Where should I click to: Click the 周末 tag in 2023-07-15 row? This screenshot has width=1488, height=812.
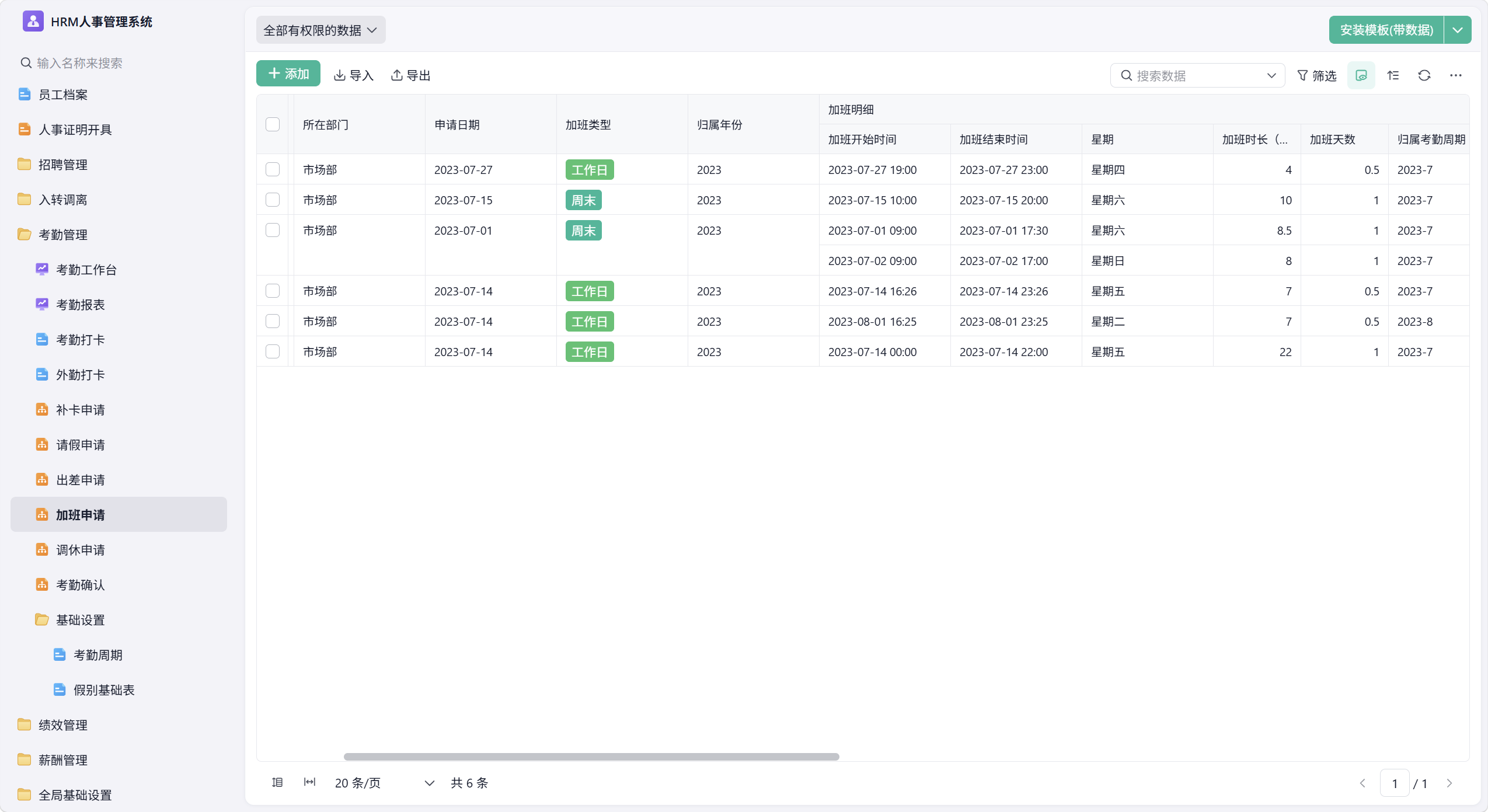click(x=583, y=200)
